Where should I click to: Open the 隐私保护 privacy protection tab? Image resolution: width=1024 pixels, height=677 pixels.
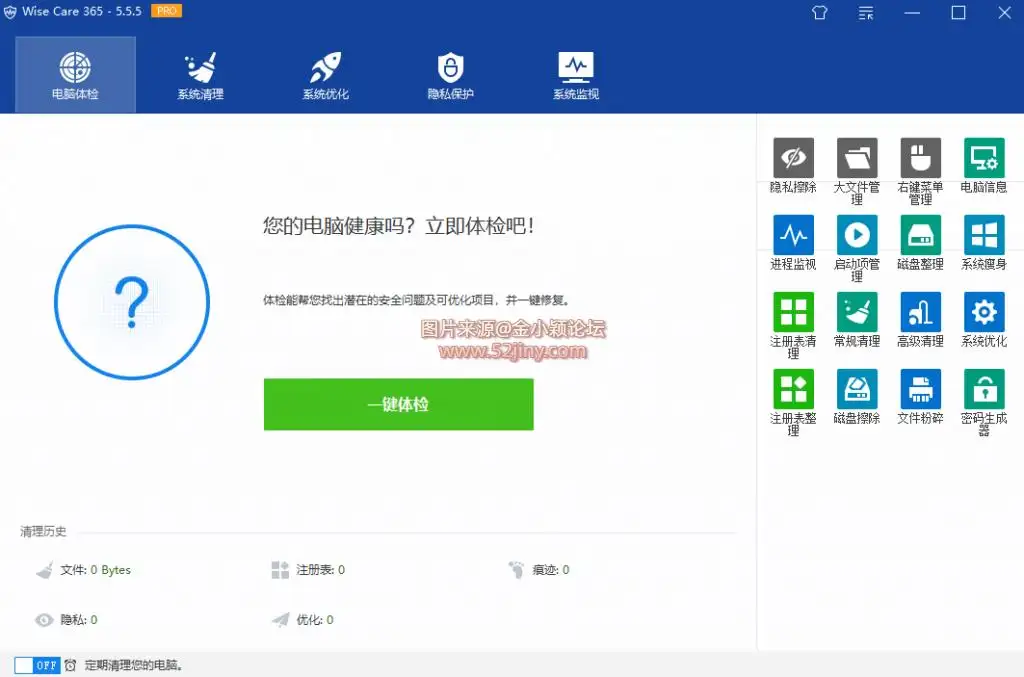click(x=450, y=75)
